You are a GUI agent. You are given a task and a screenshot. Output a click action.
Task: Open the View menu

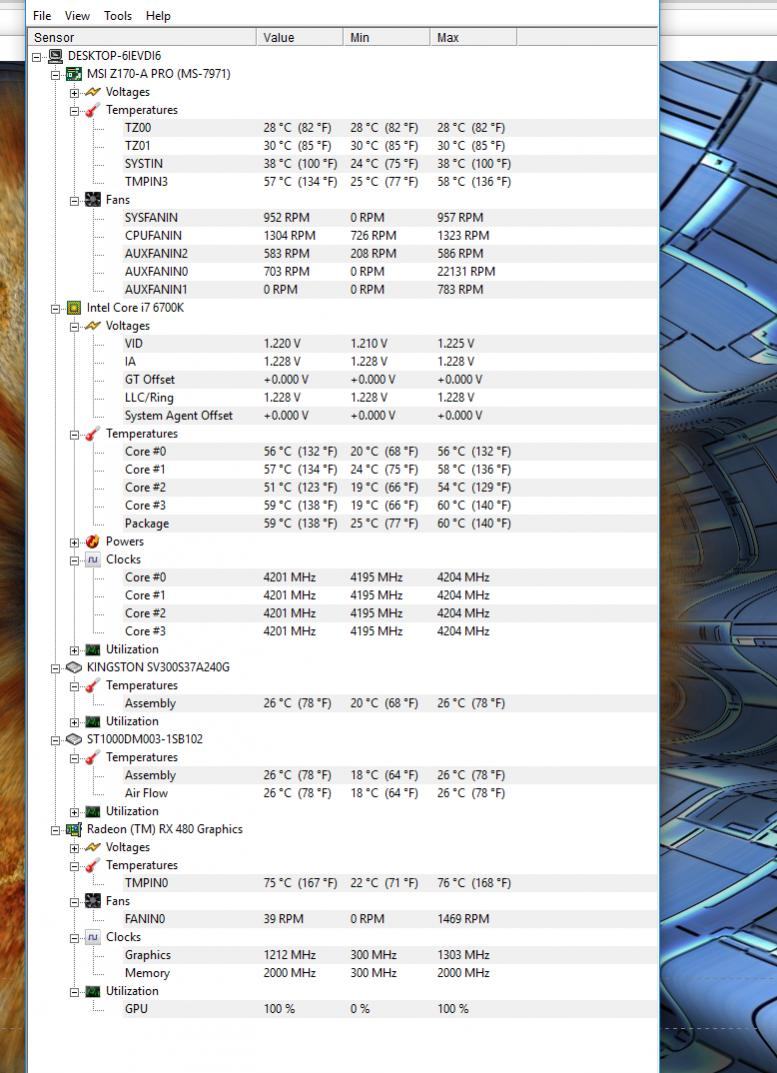[x=77, y=15]
